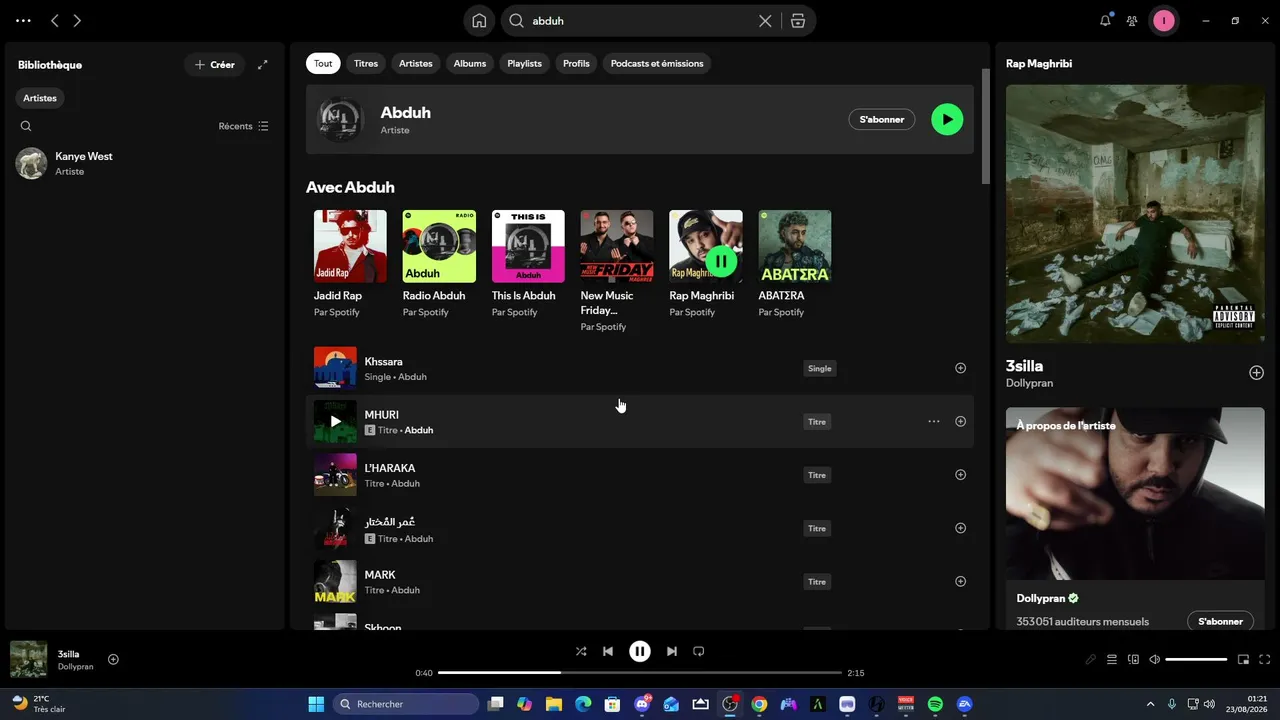Viewport: 1280px width, 720px height.
Task: Select the Tout filter tab
Action: (x=323, y=63)
